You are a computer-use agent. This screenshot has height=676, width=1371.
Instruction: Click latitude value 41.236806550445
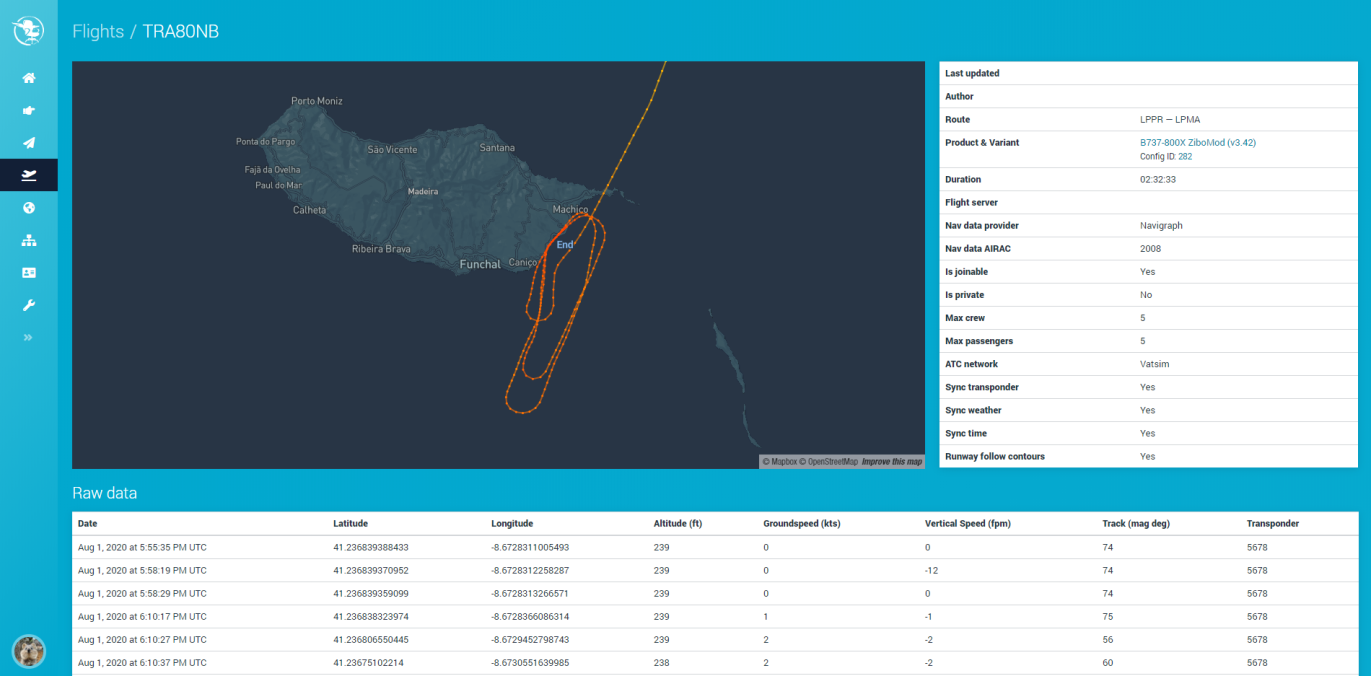click(x=371, y=640)
